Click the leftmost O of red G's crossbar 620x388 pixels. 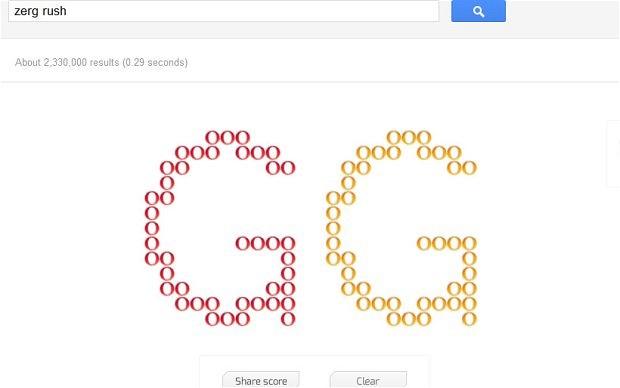243,243
